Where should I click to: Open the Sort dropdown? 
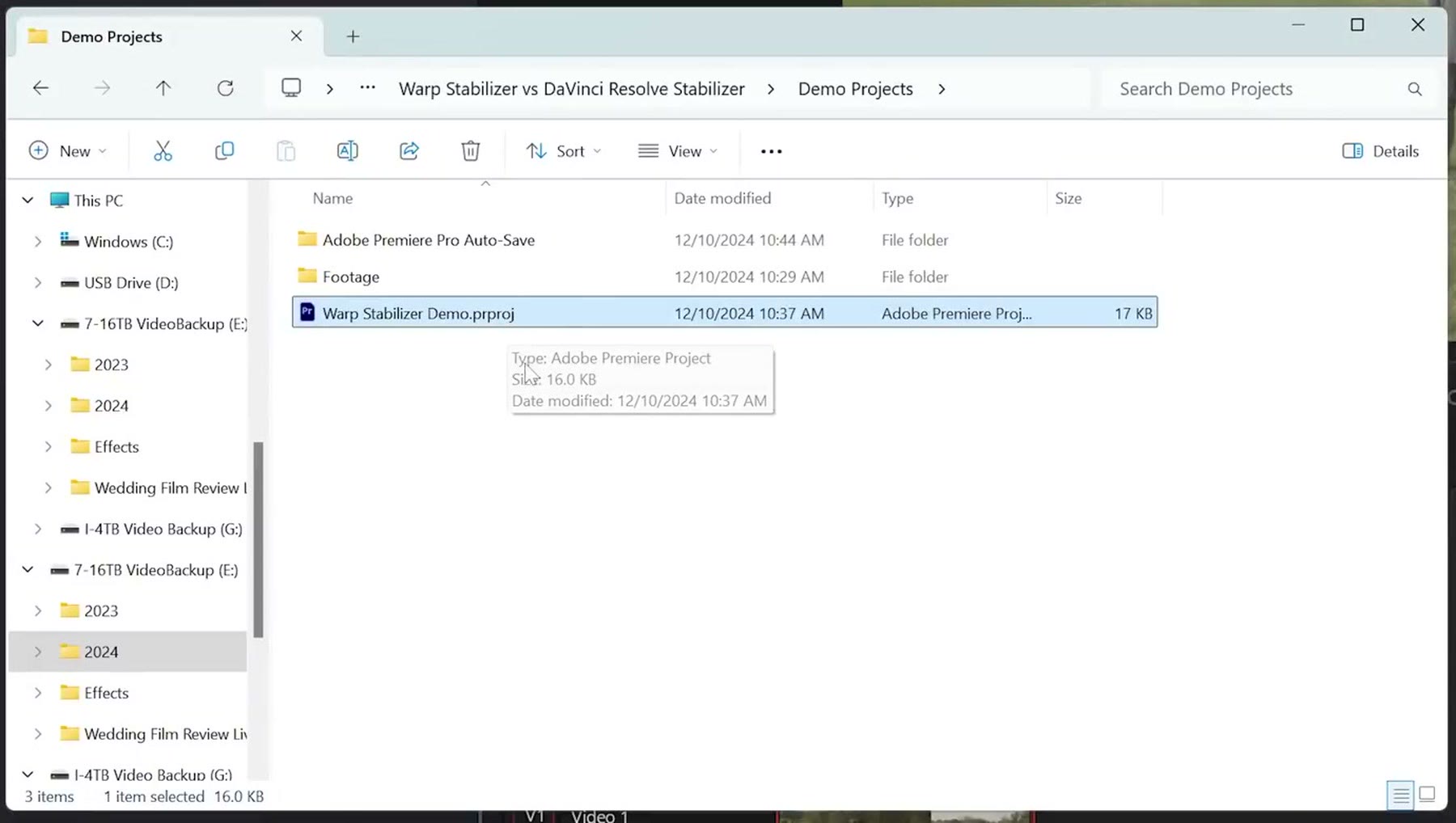pyautogui.click(x=564, y=151)
